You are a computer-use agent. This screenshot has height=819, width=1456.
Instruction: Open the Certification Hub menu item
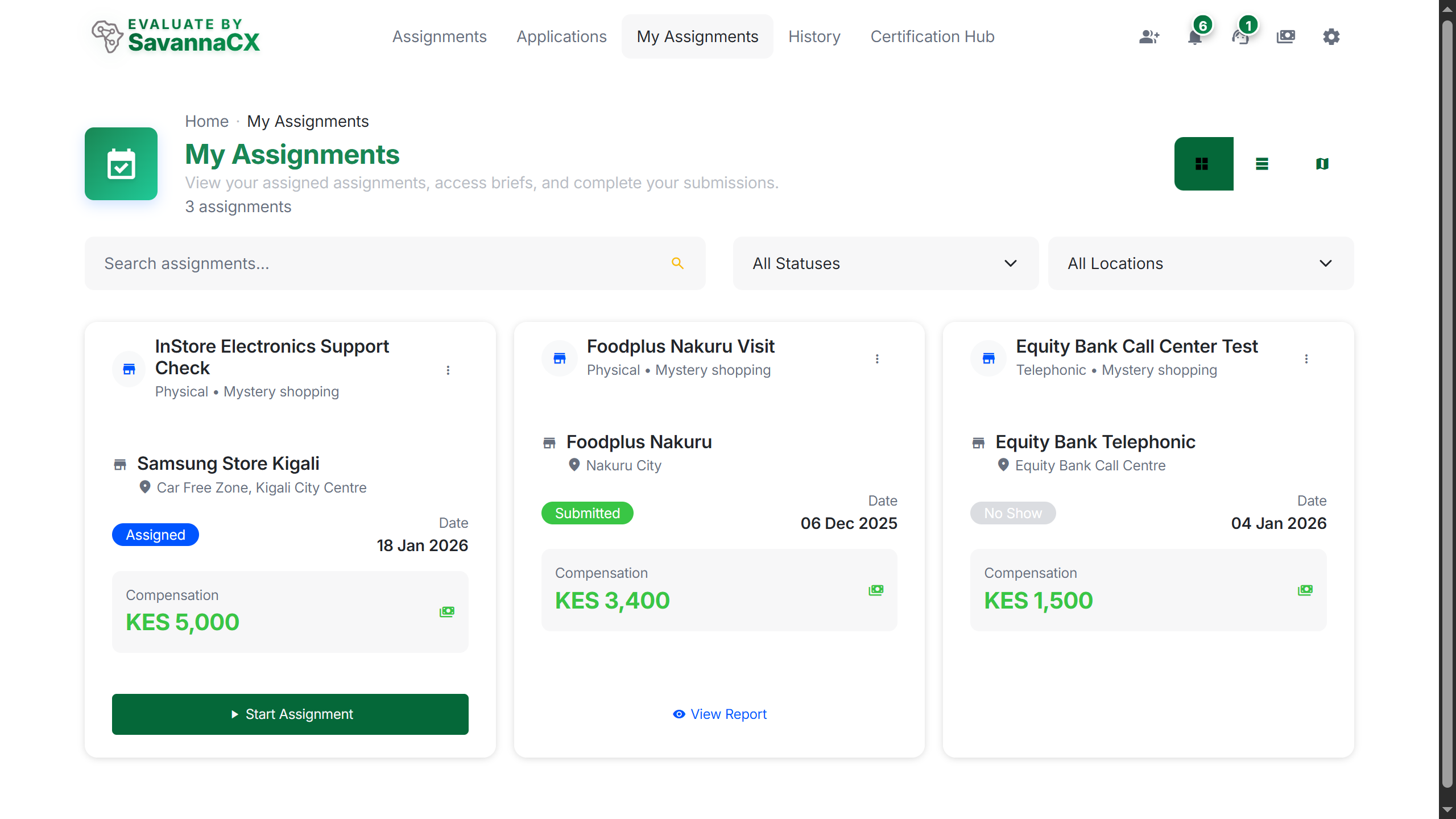[x=932, y=36]
